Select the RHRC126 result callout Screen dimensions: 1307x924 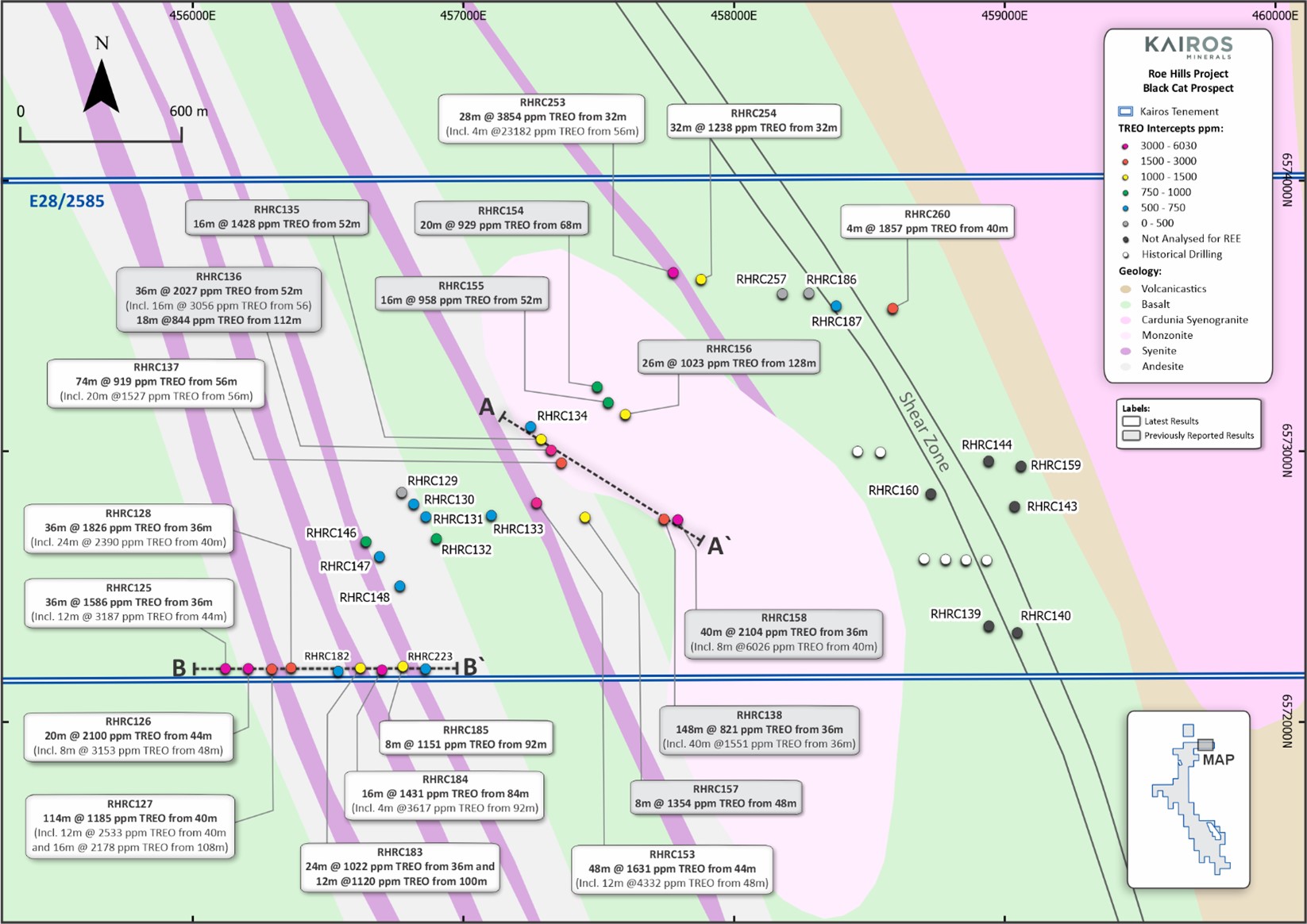129,737
